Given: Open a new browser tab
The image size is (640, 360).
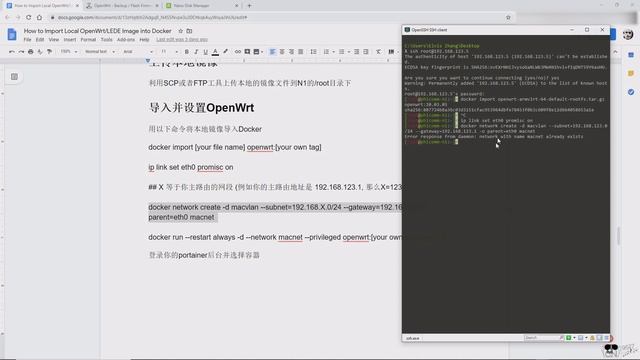Looking at the screenshot, I should pyautogui.click(x=249, y=6).
